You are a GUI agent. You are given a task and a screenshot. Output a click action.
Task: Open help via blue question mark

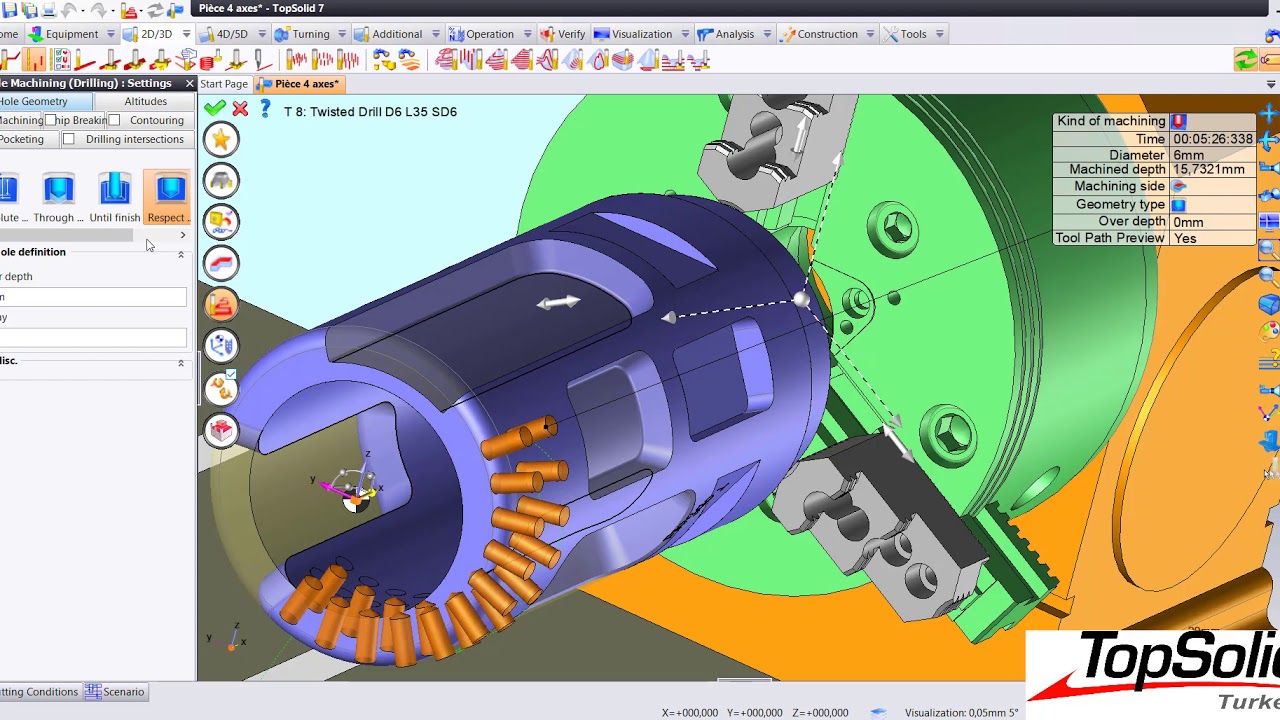click(x=265, y=108)
